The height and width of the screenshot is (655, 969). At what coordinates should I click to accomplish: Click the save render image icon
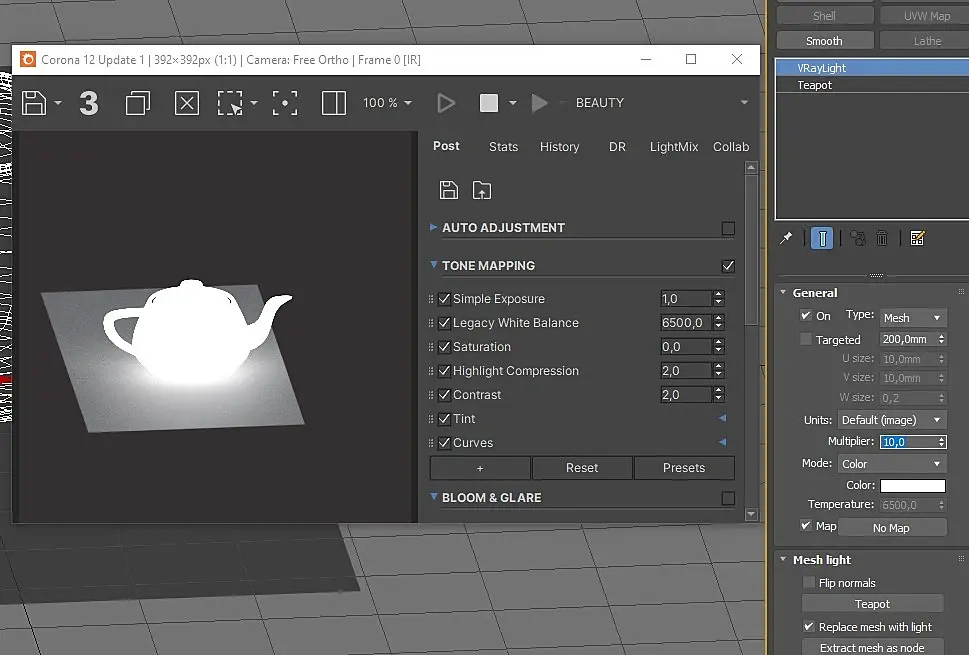tap(35, 103)
